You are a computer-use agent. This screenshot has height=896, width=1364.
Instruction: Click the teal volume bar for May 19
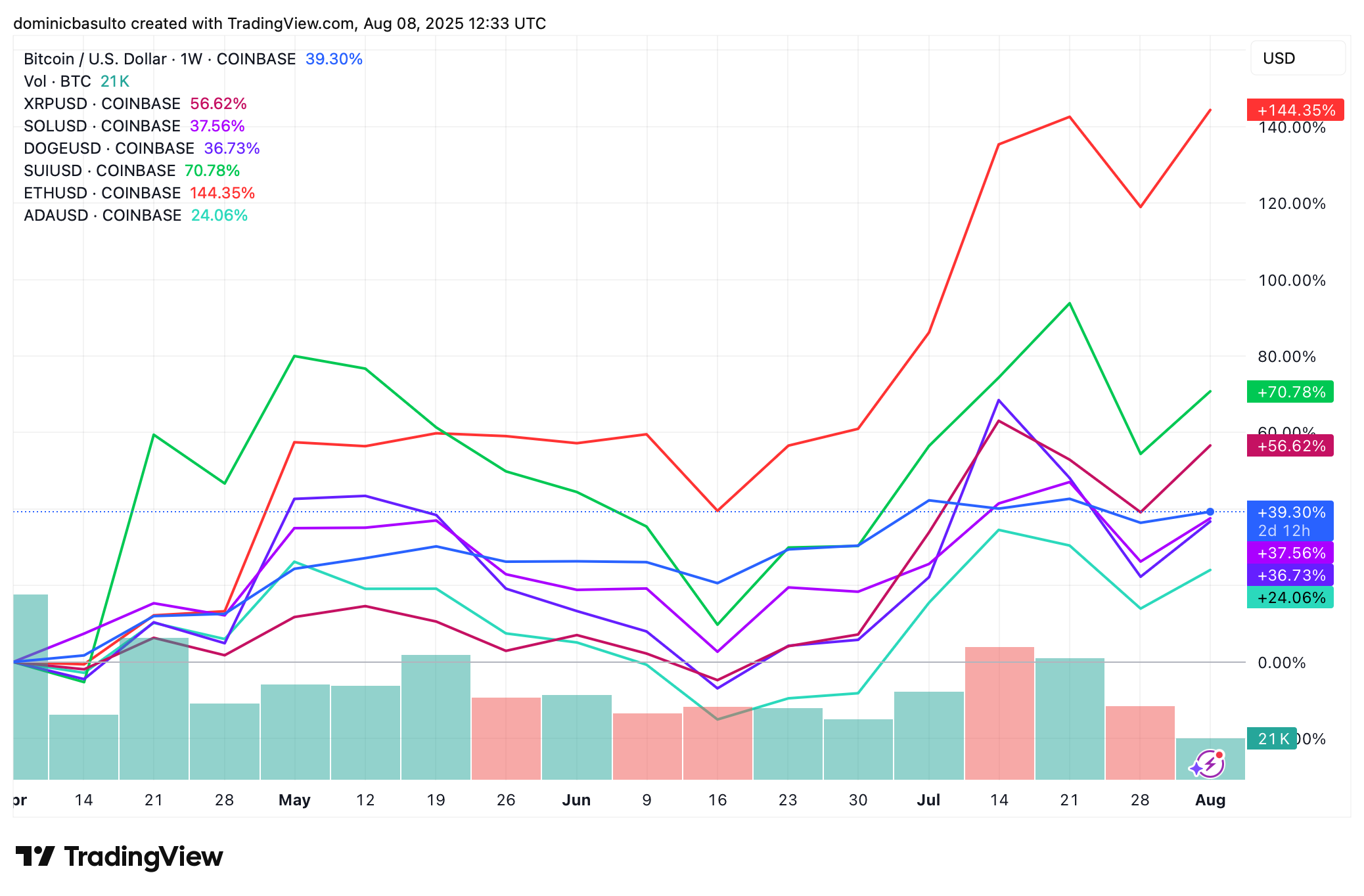point(436,717)
